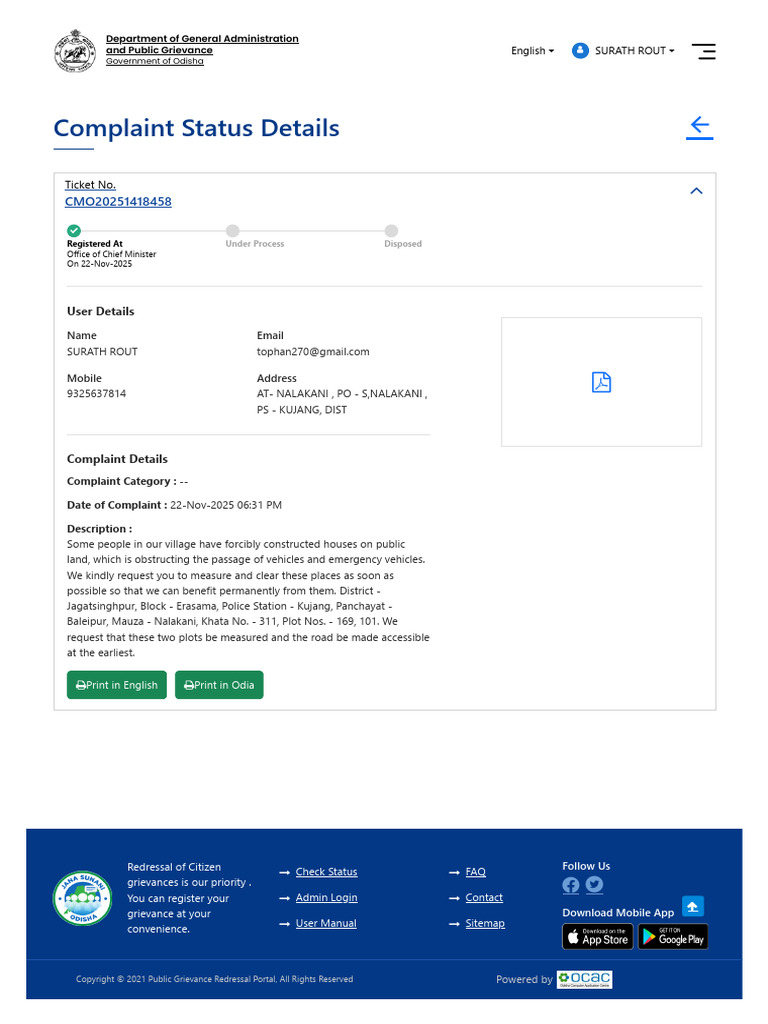Click the green Registered checkmark step
This screenshot has width=768, height=1024.
click(74, 231)
